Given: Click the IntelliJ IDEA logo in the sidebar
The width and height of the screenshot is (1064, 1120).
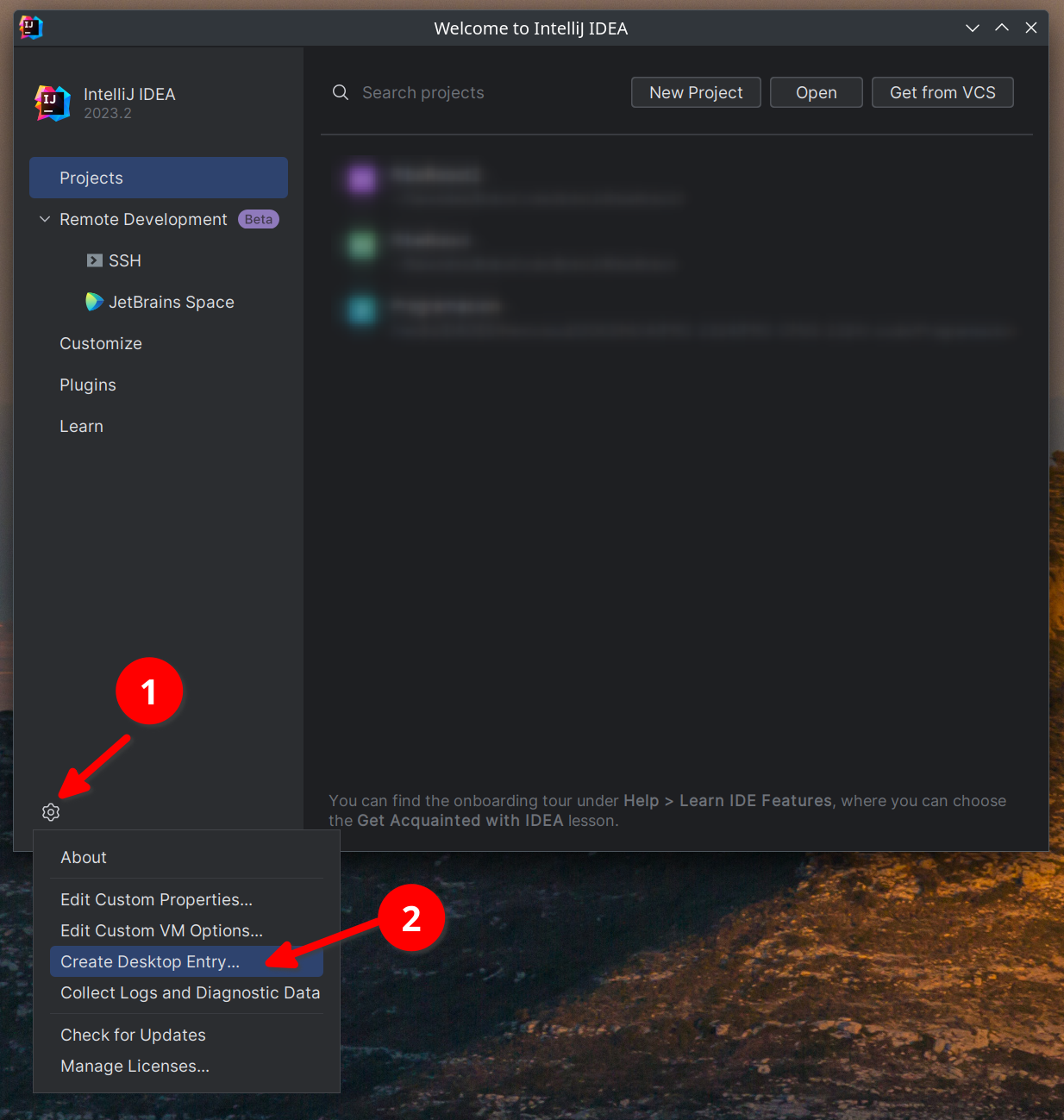Looking at the screenshot, I should [52, 103].
